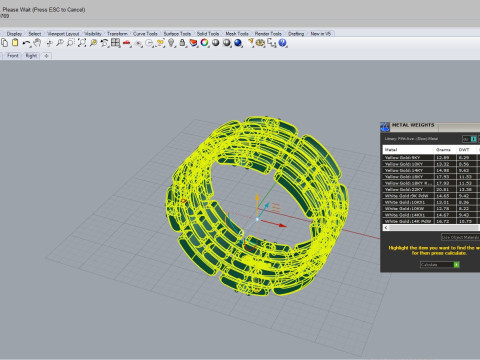This screenshot has height=360, width=480.
Task: Open the cyan dropdown in the Library row
Action: tap(473, 139)
